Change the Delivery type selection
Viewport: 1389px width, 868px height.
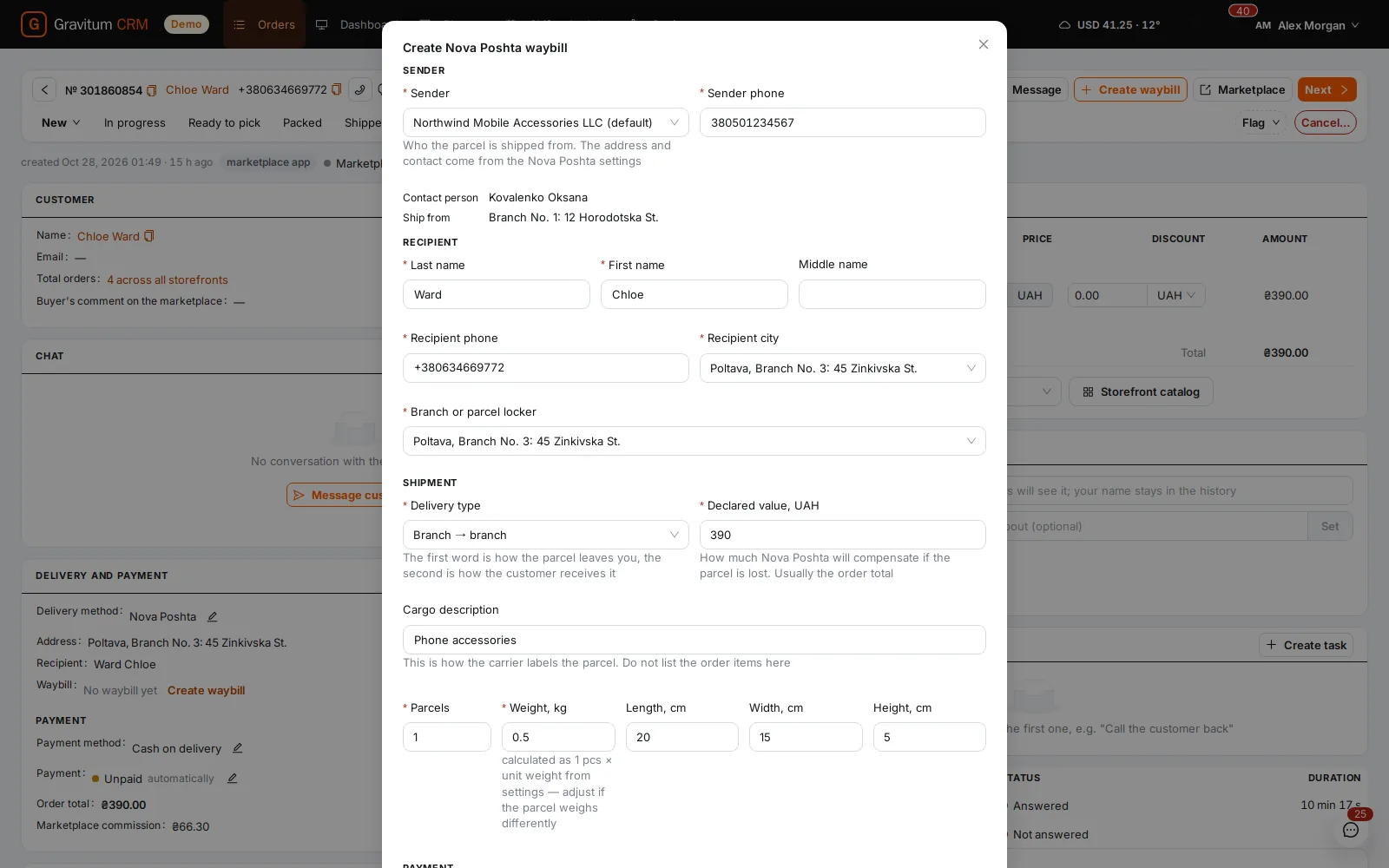pos(546,535)
